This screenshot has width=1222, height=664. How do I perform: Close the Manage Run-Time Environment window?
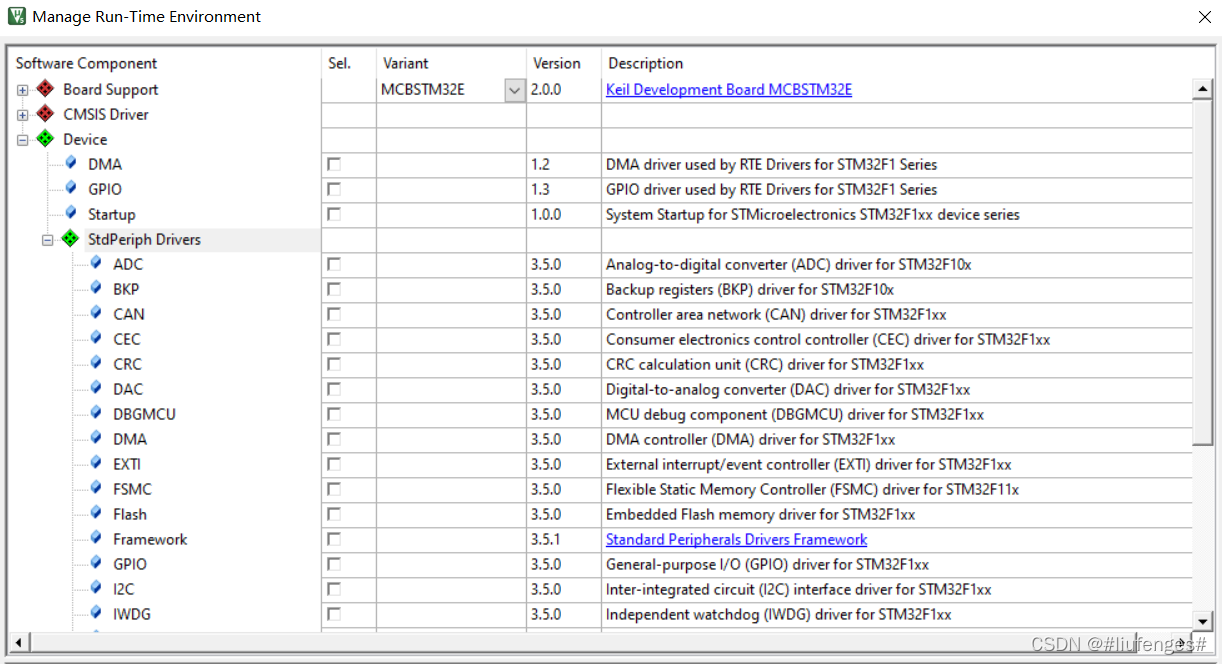coord(1204,17)
